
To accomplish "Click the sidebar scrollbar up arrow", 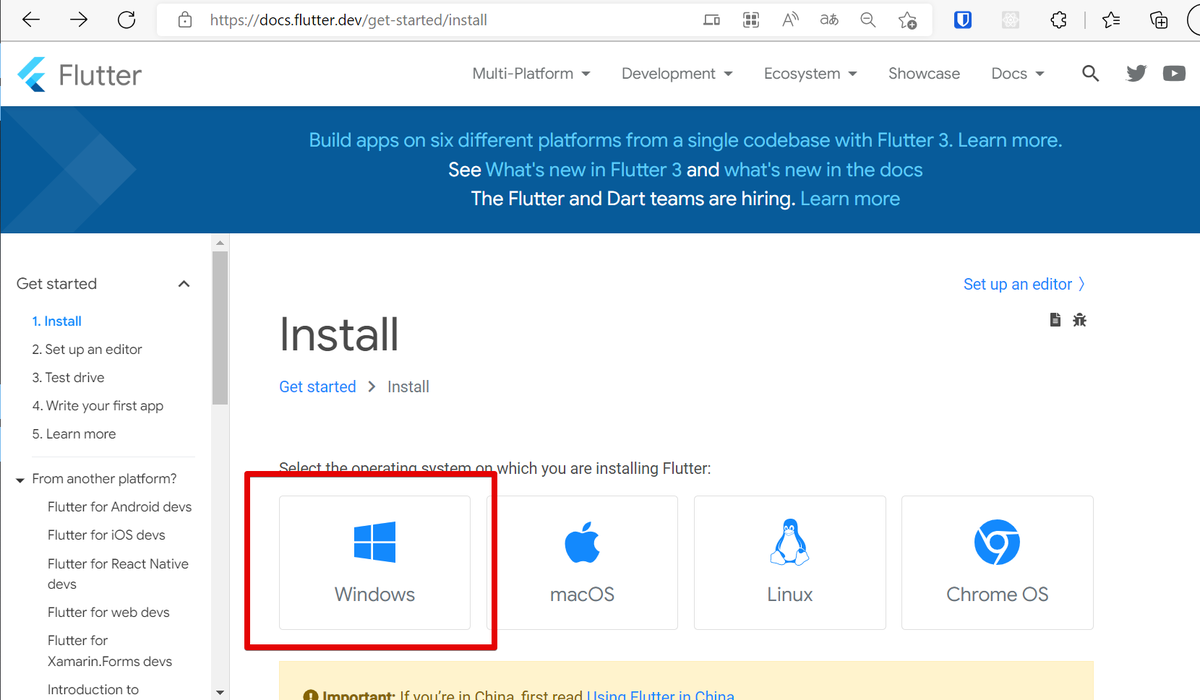I will tap(220, 241).
